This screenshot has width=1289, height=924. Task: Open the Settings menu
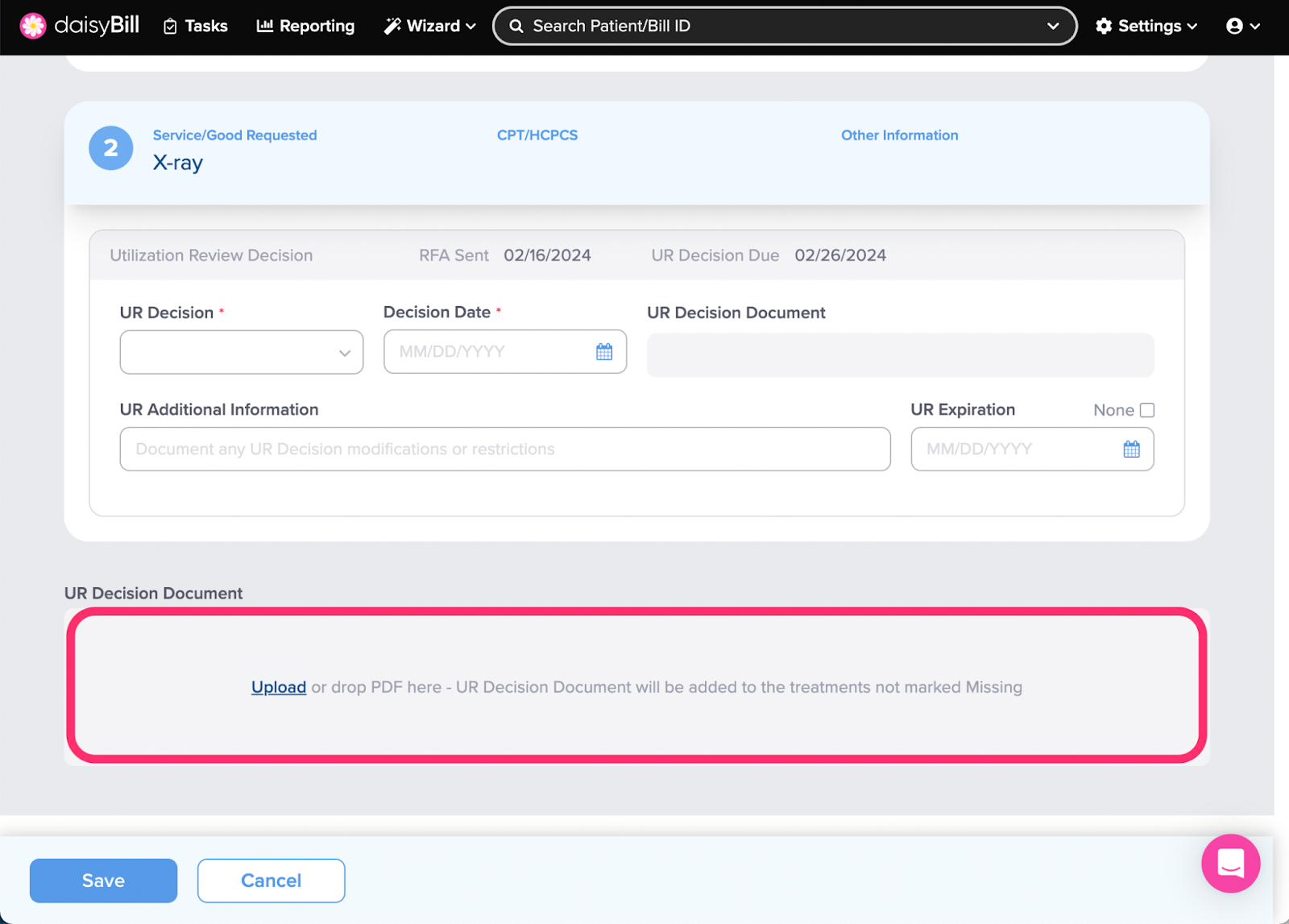pyautogui.click(x=1146, y=26)
